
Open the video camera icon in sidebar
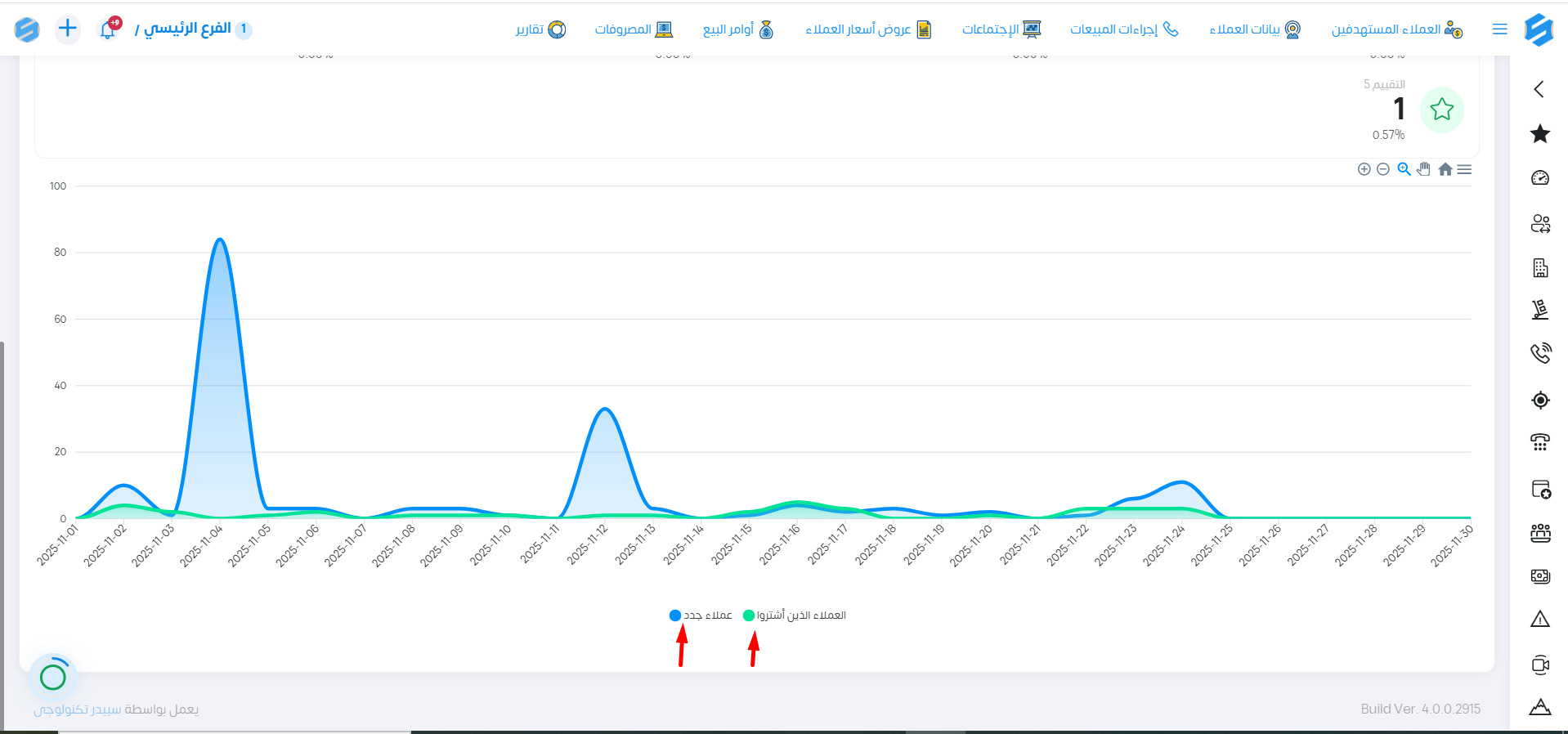tap(1540, 665)
